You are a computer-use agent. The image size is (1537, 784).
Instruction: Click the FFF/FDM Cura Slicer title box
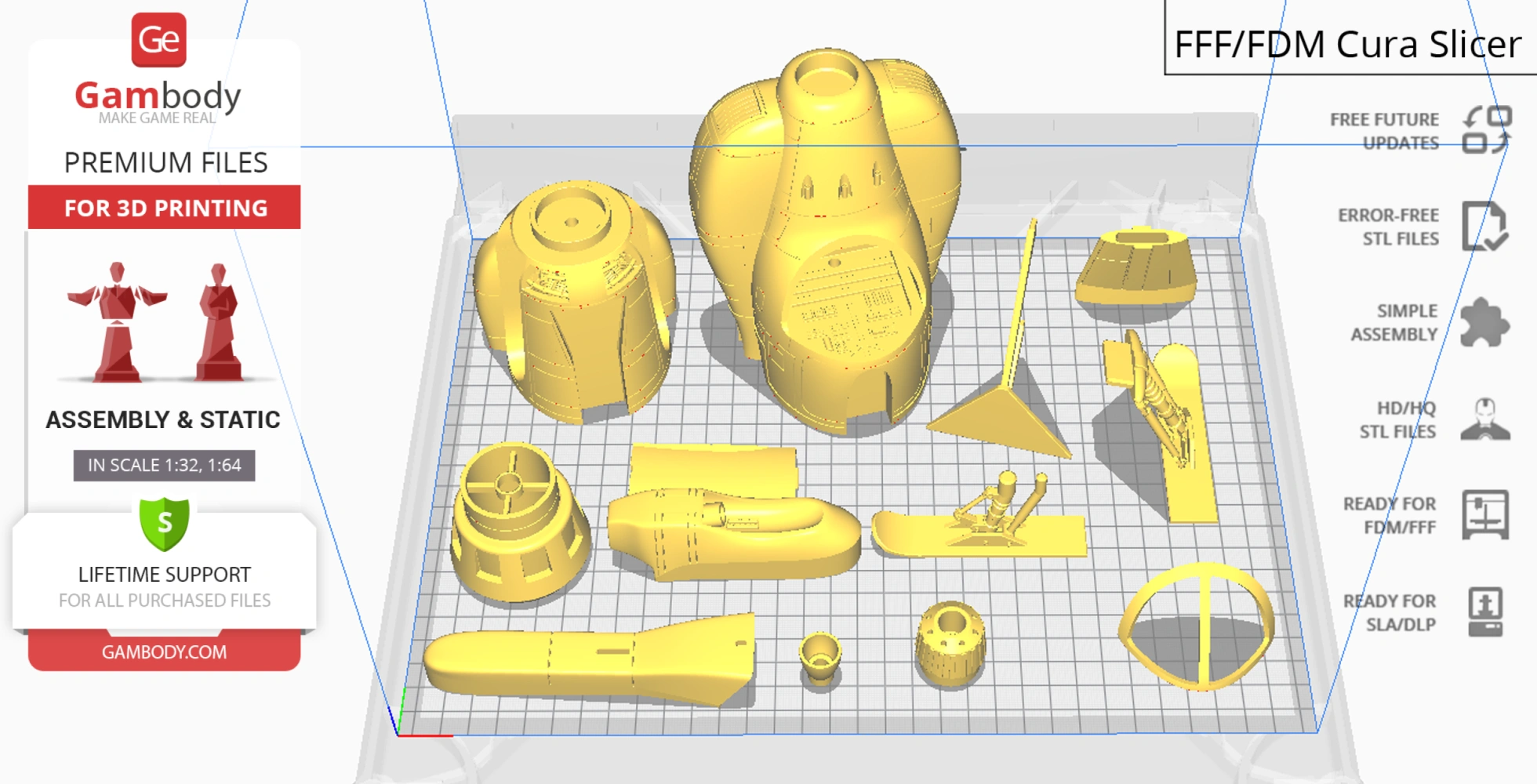(1347, 44)
